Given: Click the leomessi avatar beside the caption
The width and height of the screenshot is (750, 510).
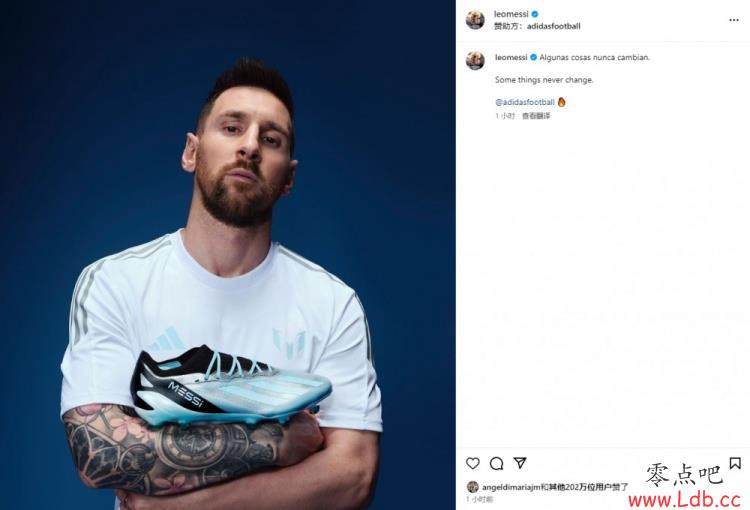Looking at the screenshot, I should point(475,61).
